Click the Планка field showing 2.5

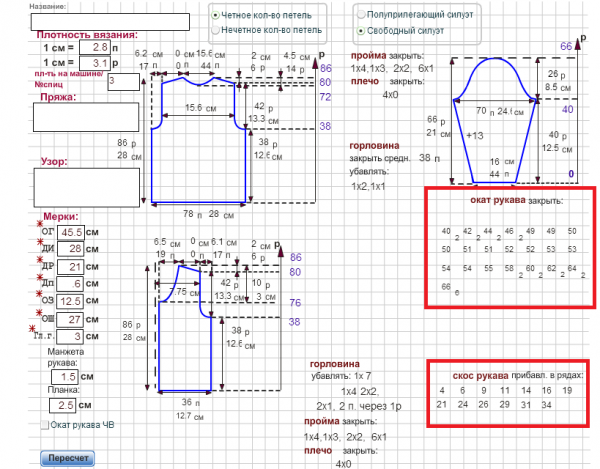pyautogui.click(x=62, y=405)
